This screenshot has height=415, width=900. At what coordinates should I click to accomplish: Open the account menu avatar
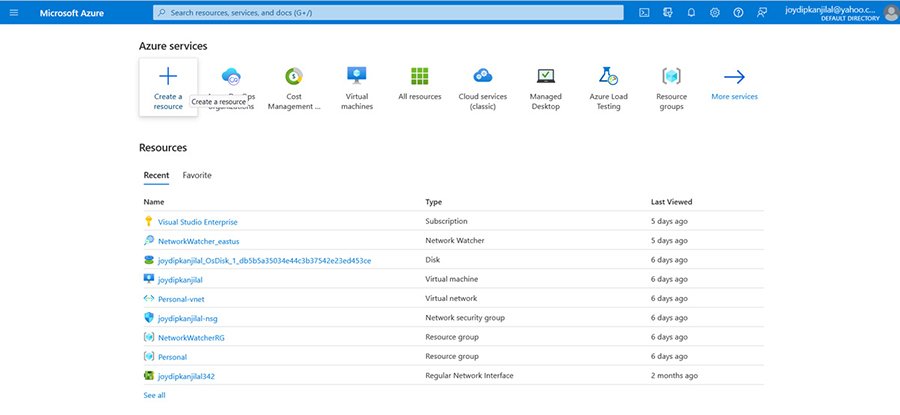890,13
